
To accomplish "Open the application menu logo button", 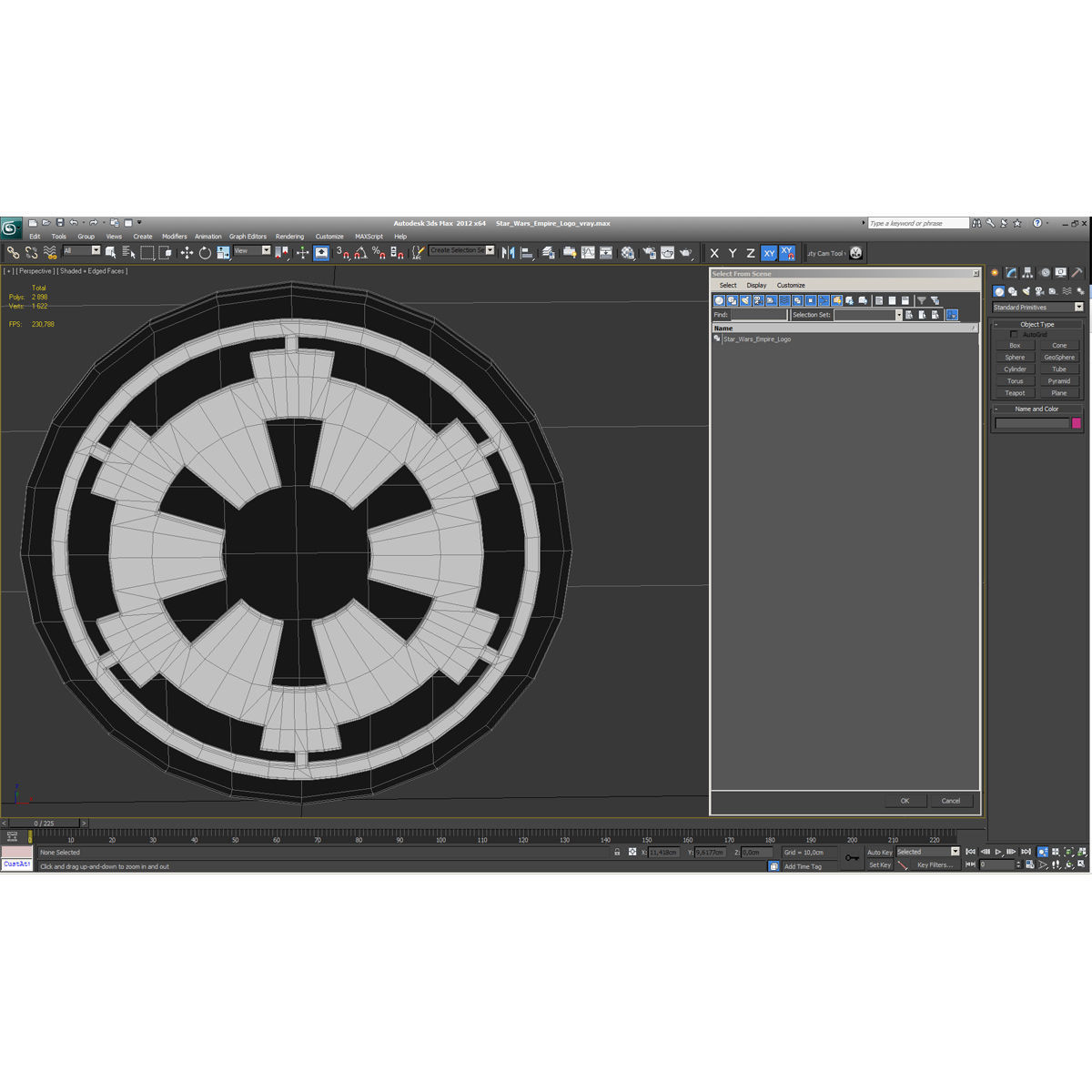I will coord(11,227).
